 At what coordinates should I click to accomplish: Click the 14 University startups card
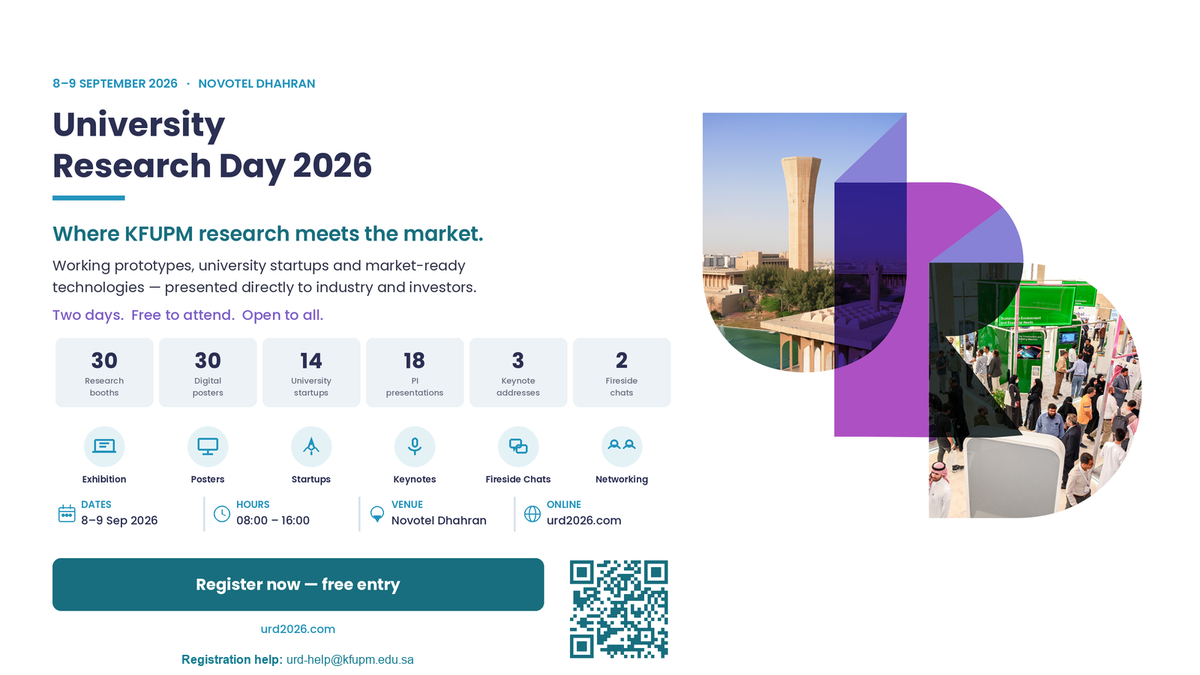311,372
